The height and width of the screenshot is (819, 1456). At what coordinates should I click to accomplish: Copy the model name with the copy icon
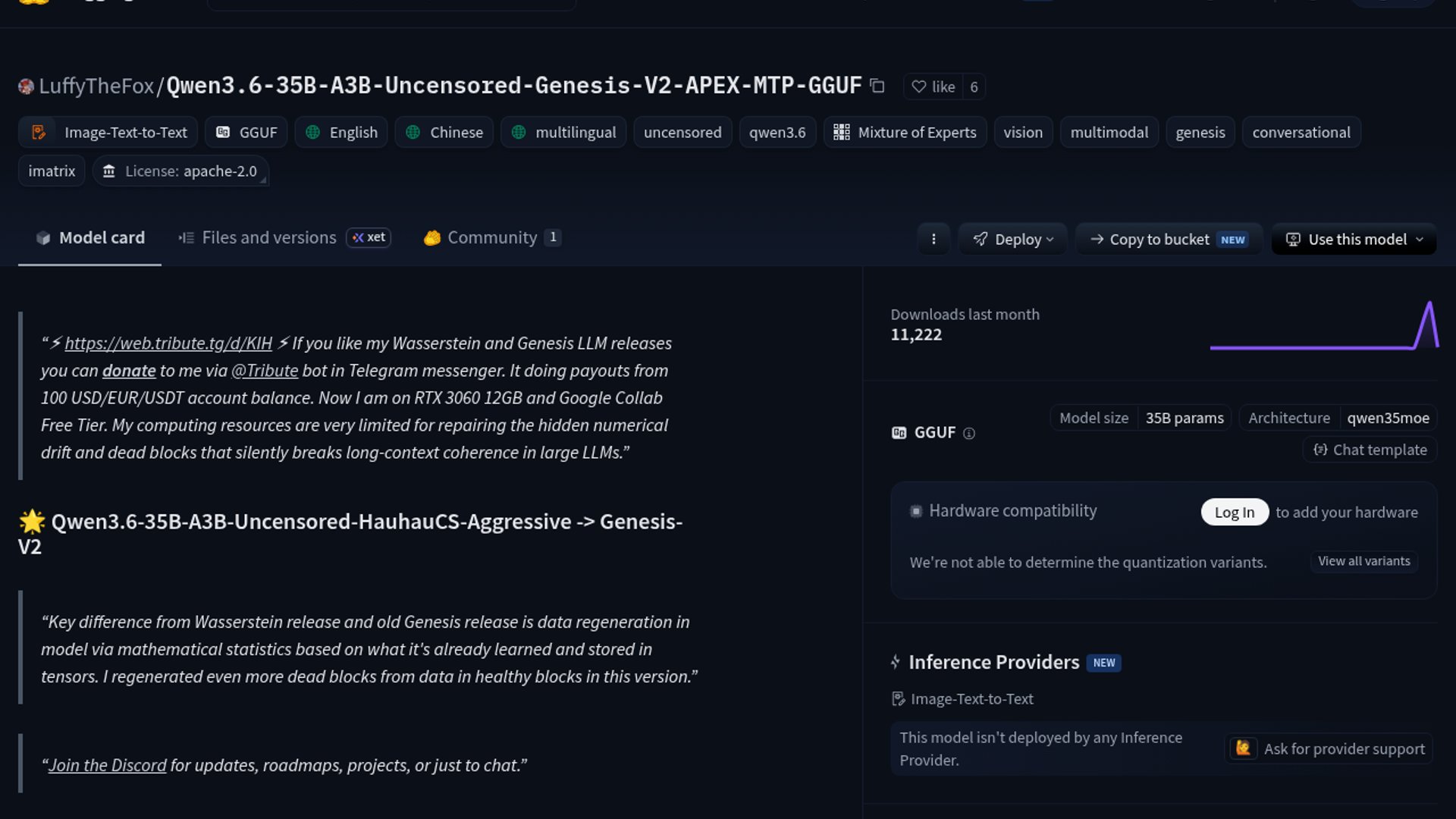pos(877,86)
